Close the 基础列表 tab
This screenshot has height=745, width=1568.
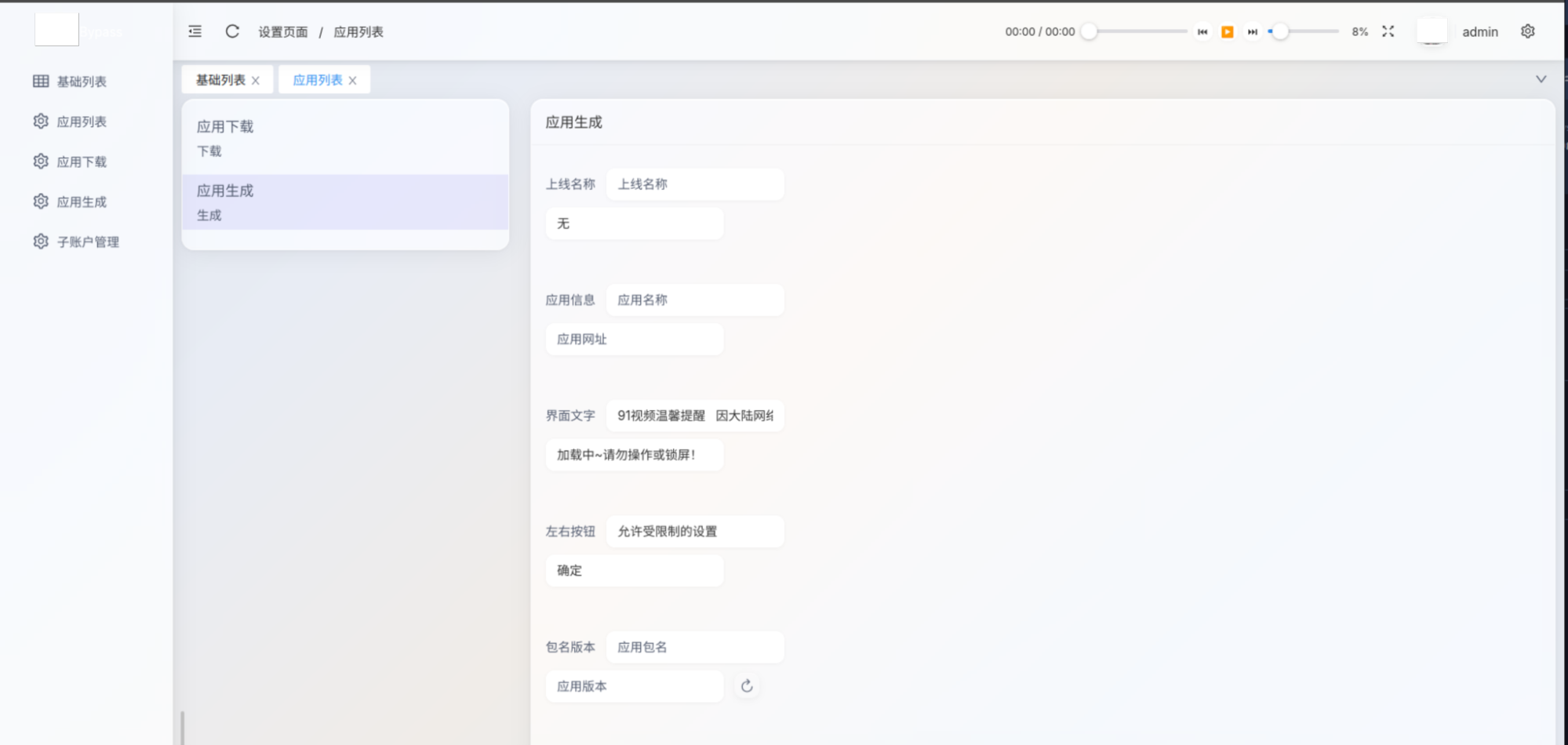(256, 80)
